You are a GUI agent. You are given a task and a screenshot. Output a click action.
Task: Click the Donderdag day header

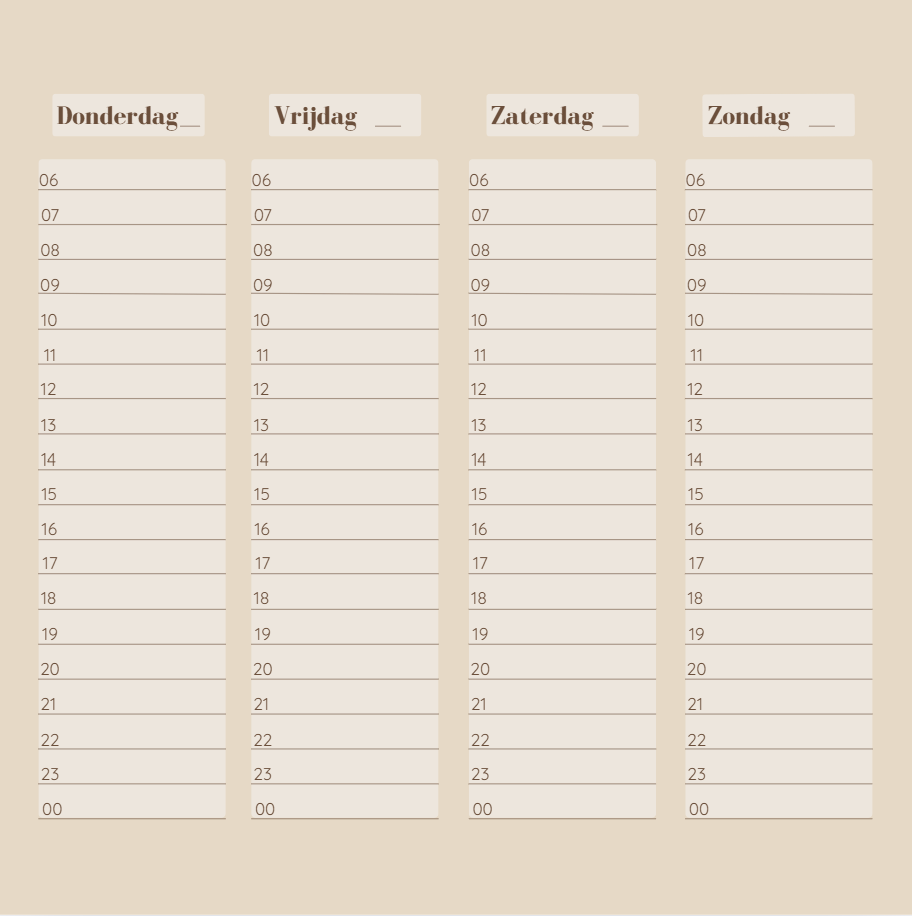[117, 116]
